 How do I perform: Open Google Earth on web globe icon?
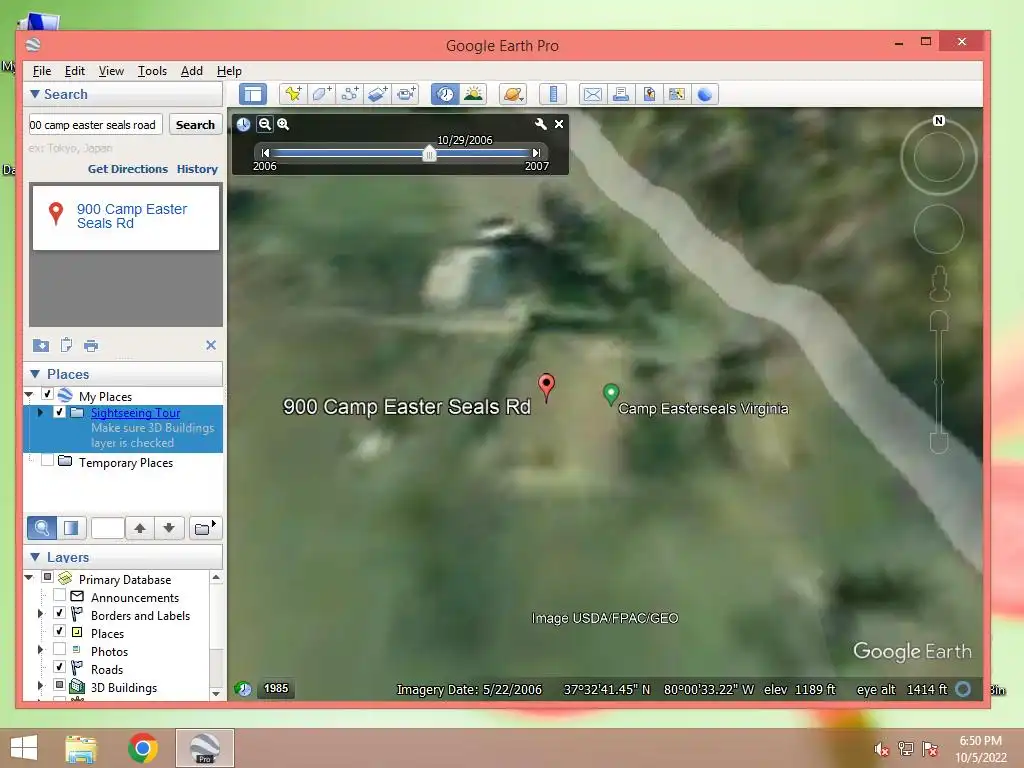pyautogui.click(x=705, y=94)
